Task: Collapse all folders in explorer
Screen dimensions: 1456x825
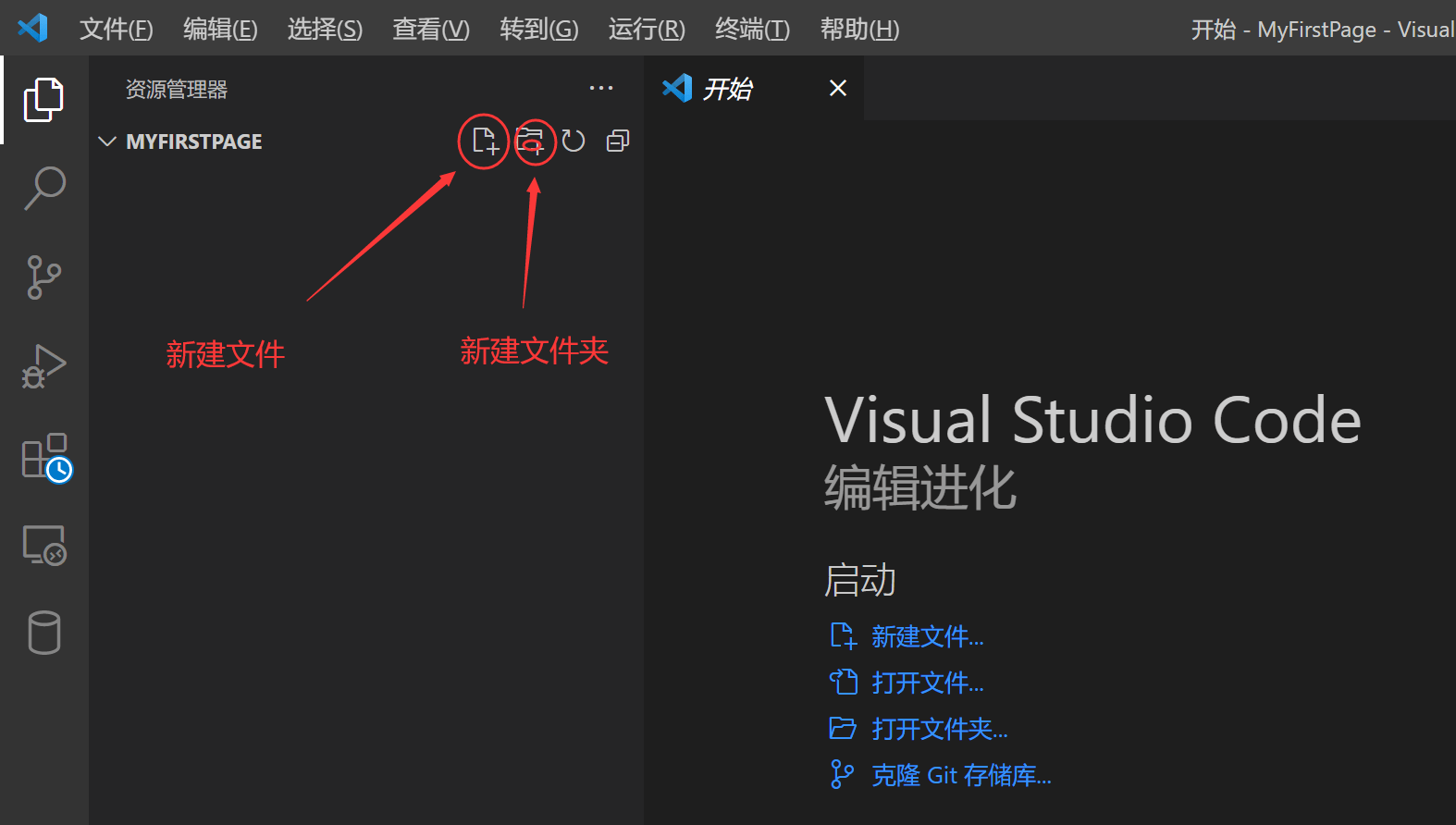Action: (618, 141)
